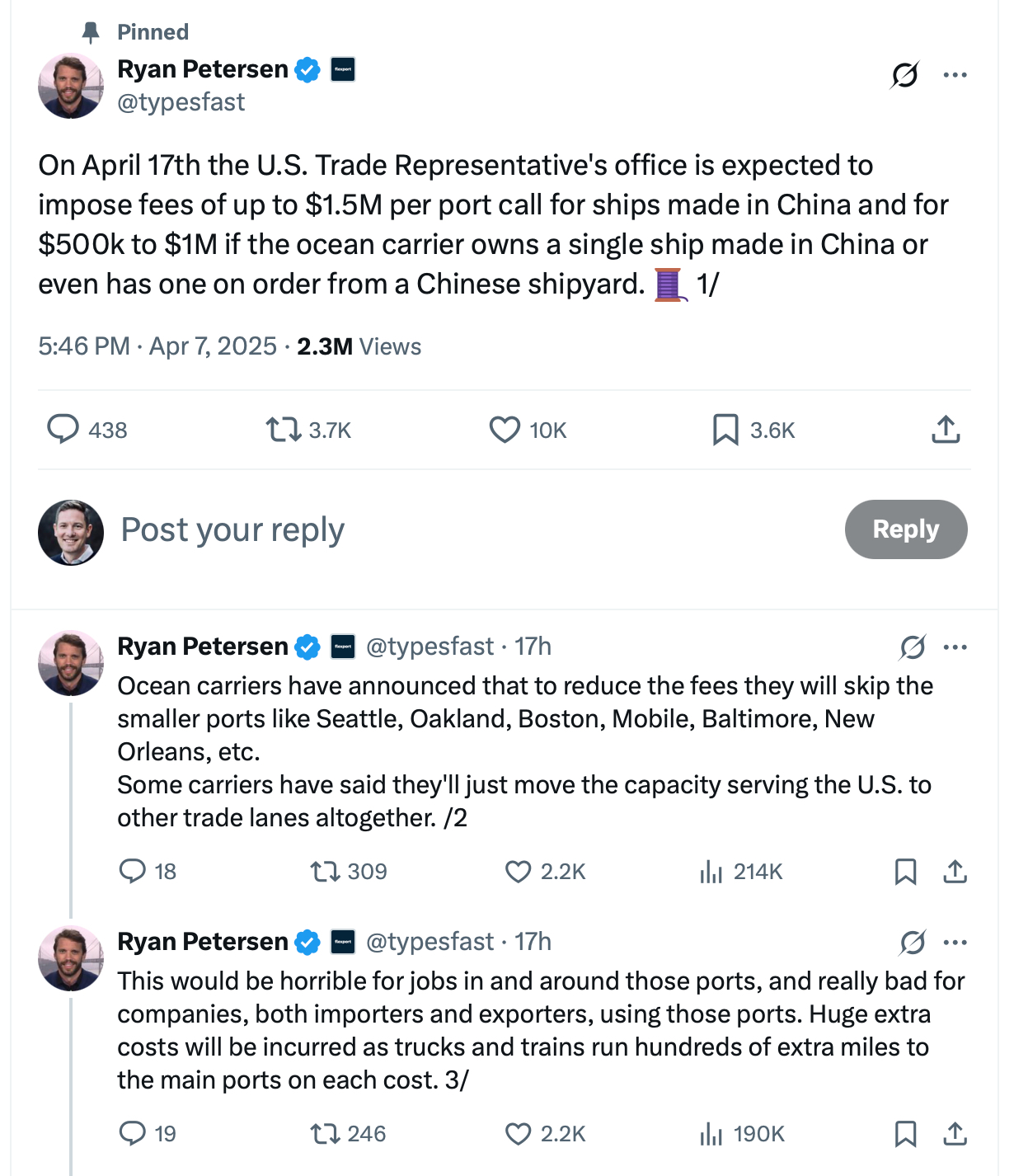The height and width of the screenshot is (1176, 1014).
Task: Bookmark the reply about horrible jobs impact
Action: (x=905, y=1134)
